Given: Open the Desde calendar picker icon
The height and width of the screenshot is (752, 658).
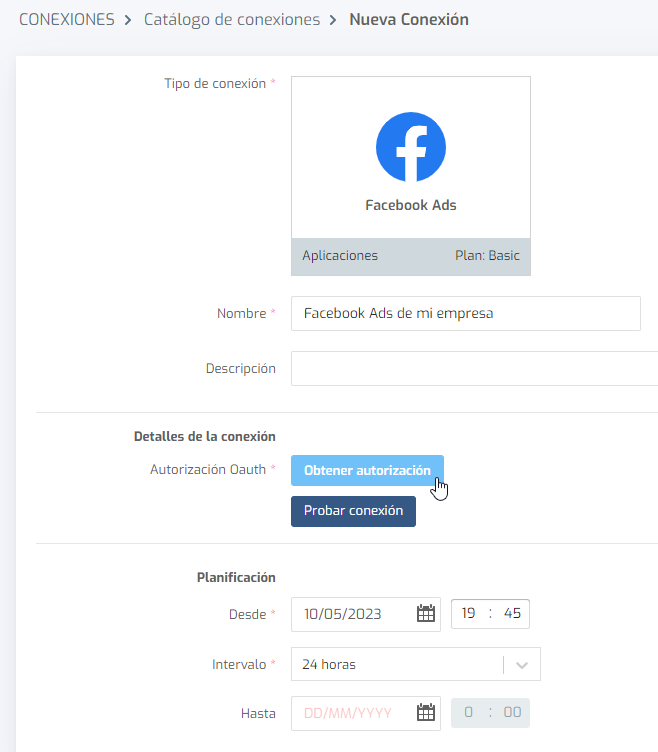Looking at the screenshot, I should click(x=426, y=613).
